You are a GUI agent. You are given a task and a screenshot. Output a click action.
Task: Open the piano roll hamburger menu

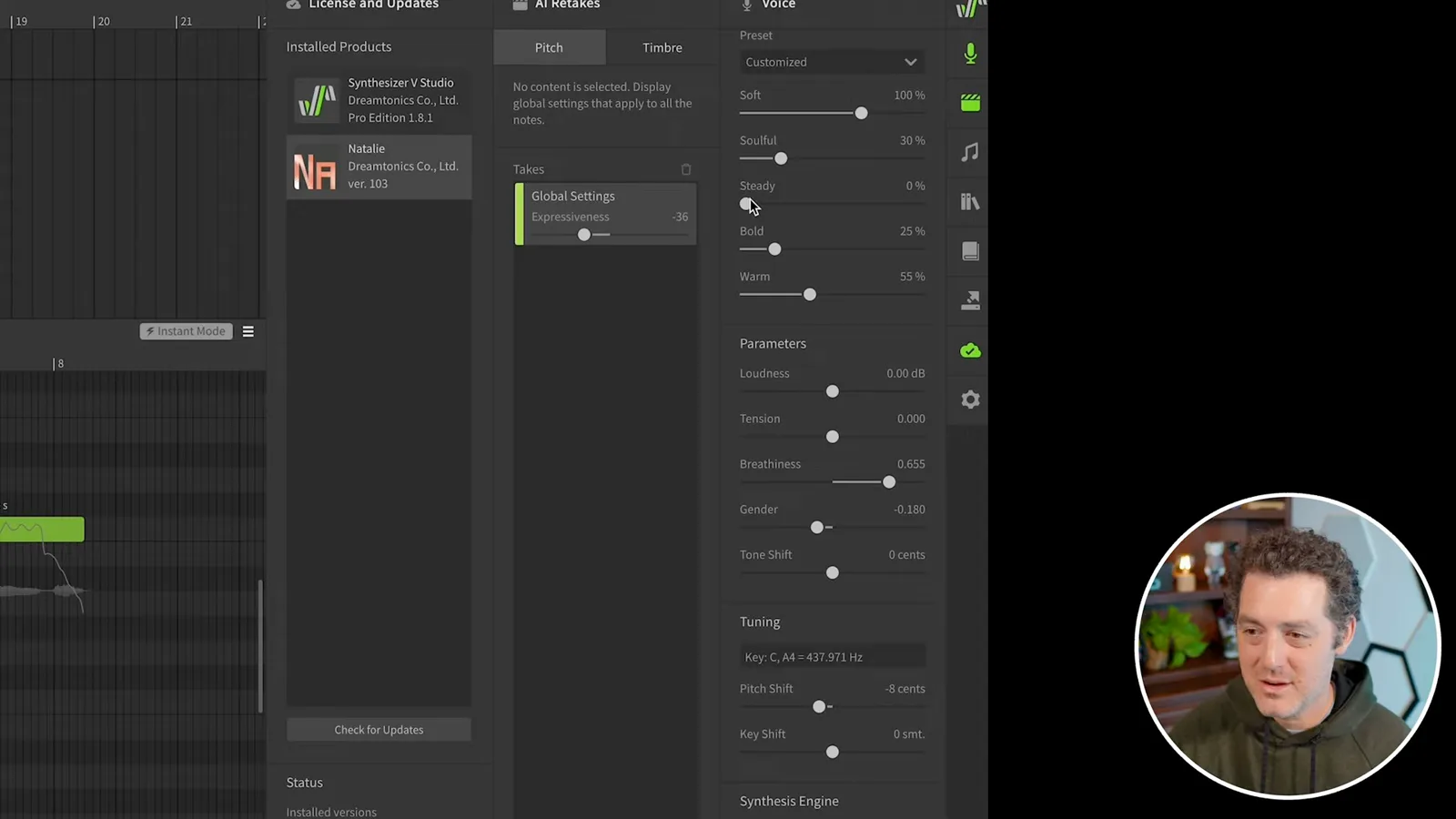pos(248,331)
